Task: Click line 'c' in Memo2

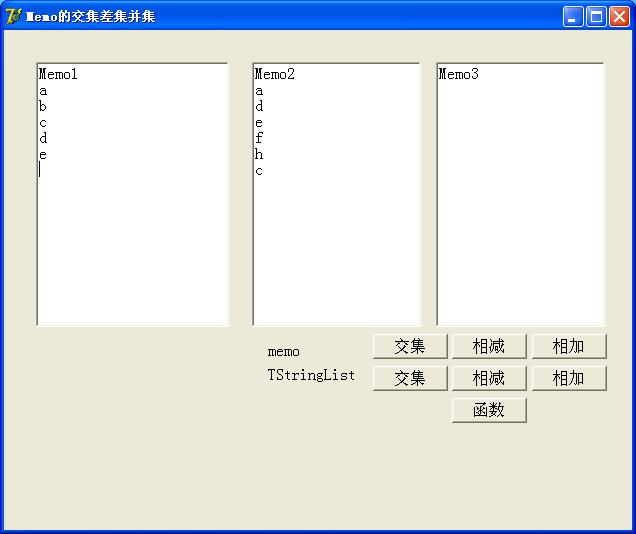Action: coord(259,171)
